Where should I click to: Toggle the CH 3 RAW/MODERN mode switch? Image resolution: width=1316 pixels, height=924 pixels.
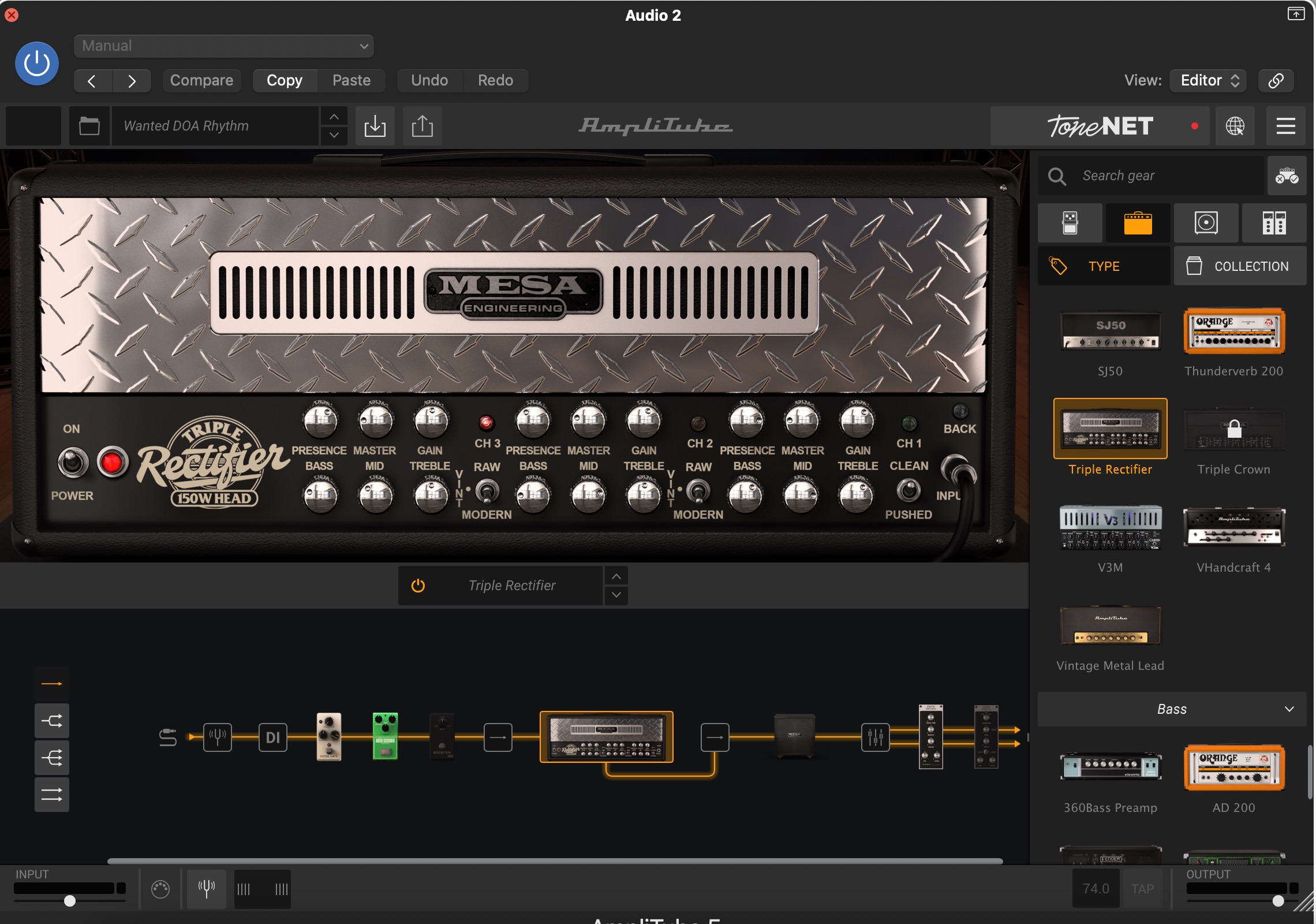488,492
